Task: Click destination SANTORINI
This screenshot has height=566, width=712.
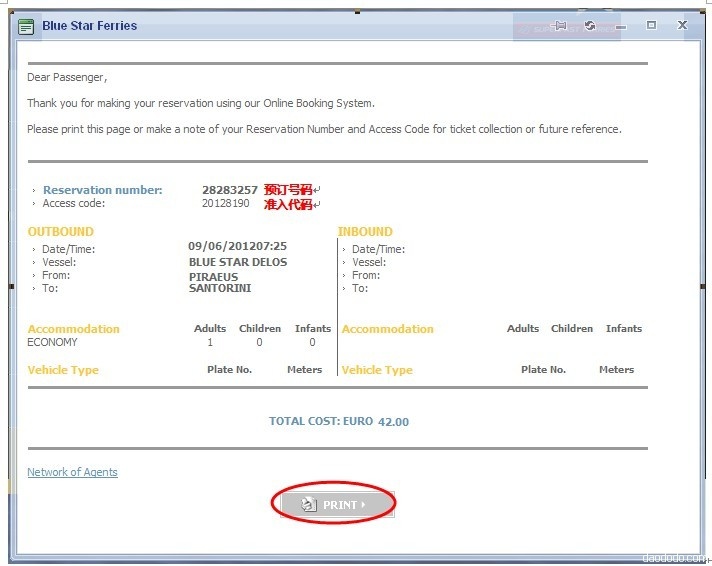Action: [220, 288]
